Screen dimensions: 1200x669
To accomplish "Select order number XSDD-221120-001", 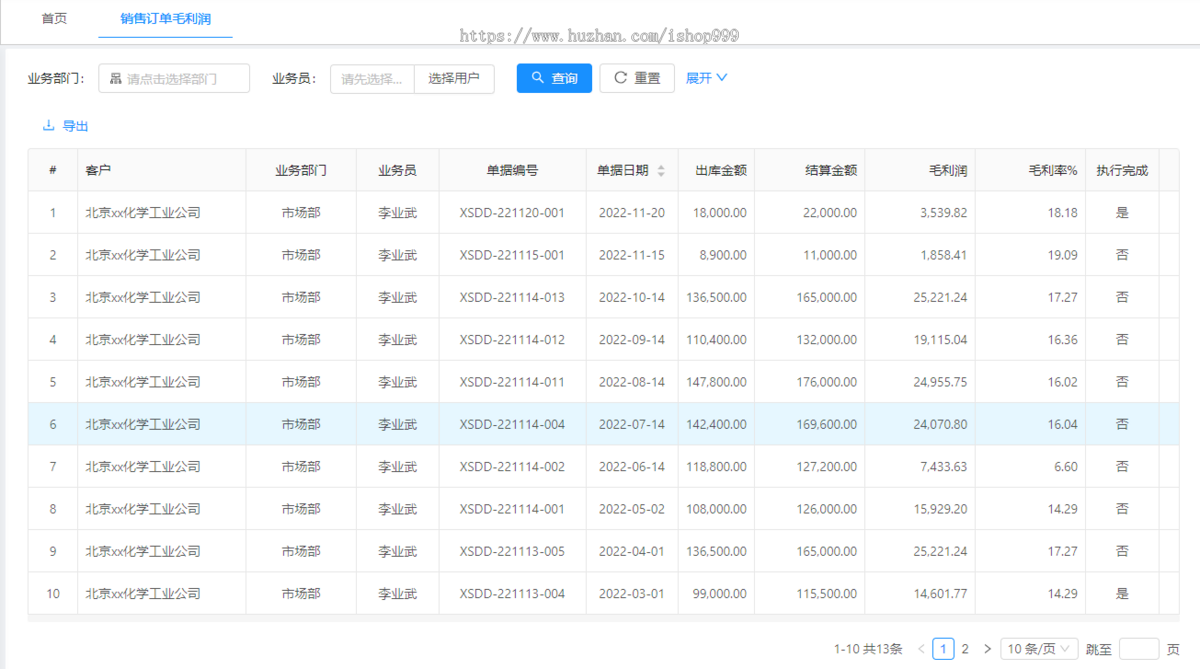I will (x=512, y=213).
